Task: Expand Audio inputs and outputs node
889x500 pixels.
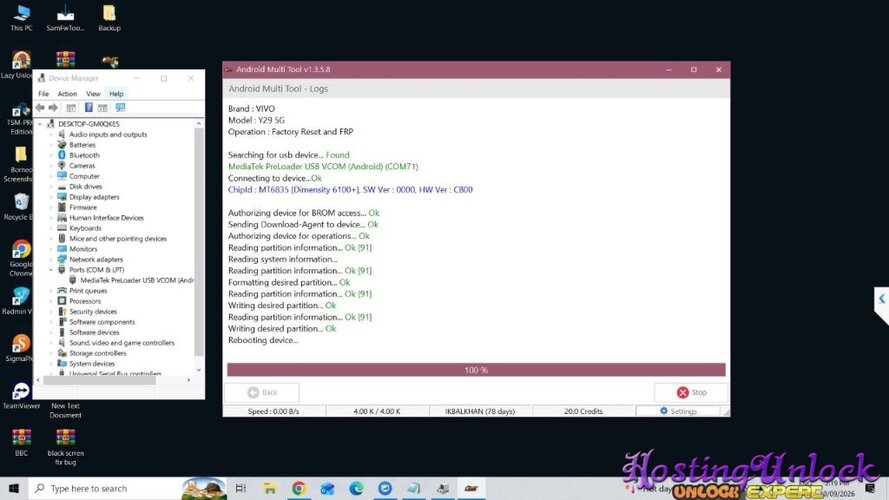Action: click(51, 134)
